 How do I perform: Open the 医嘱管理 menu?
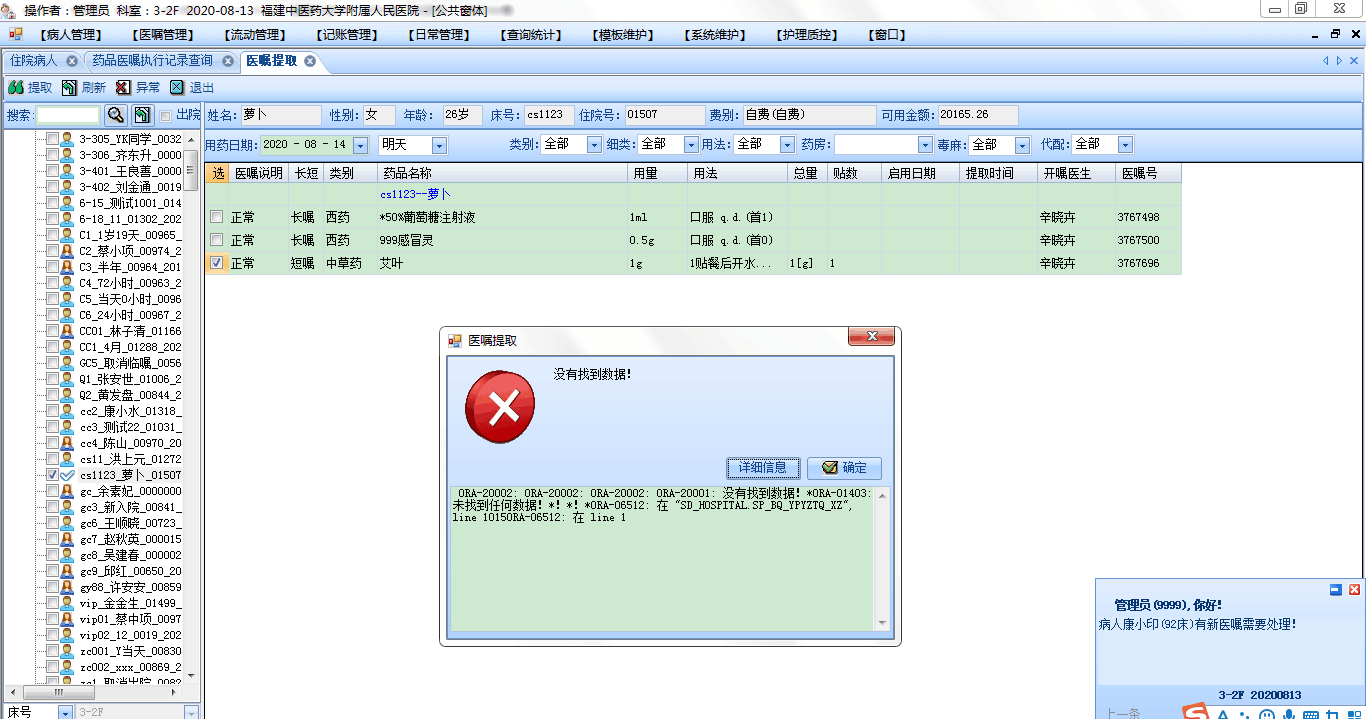(x=163, y=35)
